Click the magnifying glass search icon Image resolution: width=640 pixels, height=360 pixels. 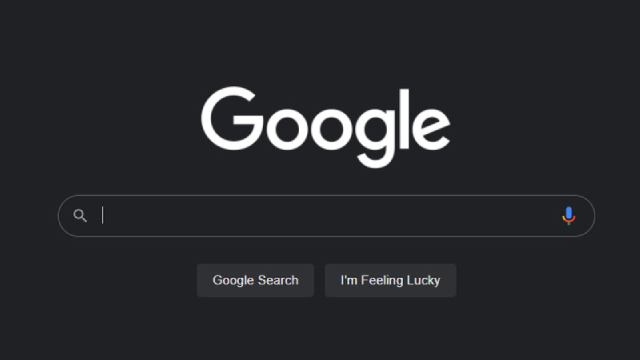coord(80,216)
